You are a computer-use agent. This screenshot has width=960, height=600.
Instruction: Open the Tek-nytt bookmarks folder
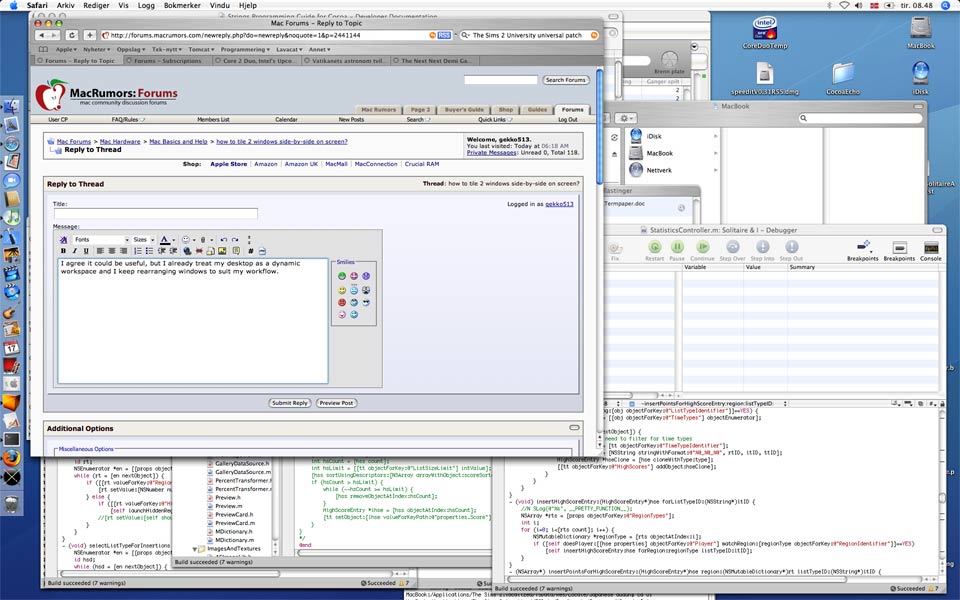[167, 50]
